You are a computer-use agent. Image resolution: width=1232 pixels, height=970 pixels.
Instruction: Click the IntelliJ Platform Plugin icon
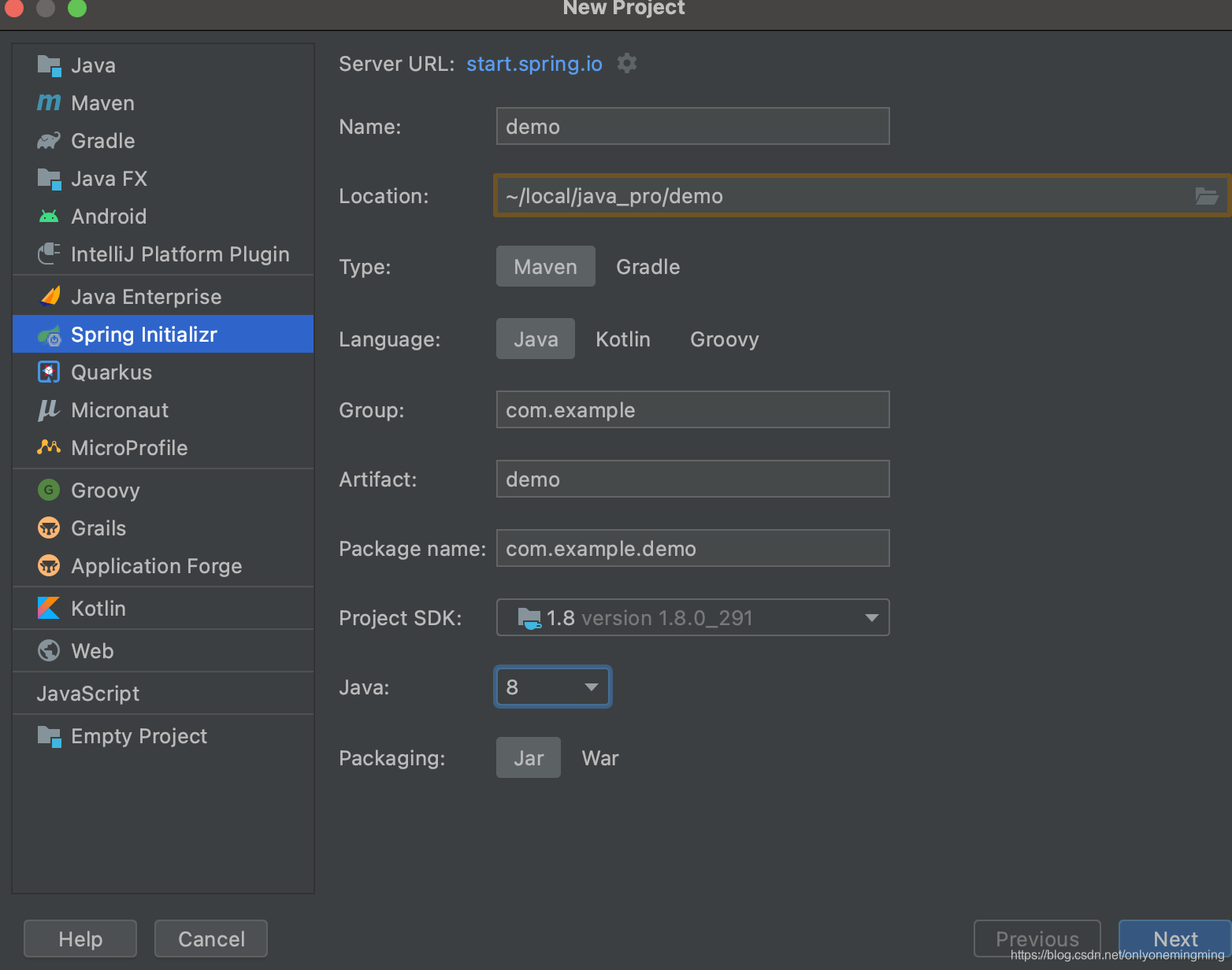[49, 254]
